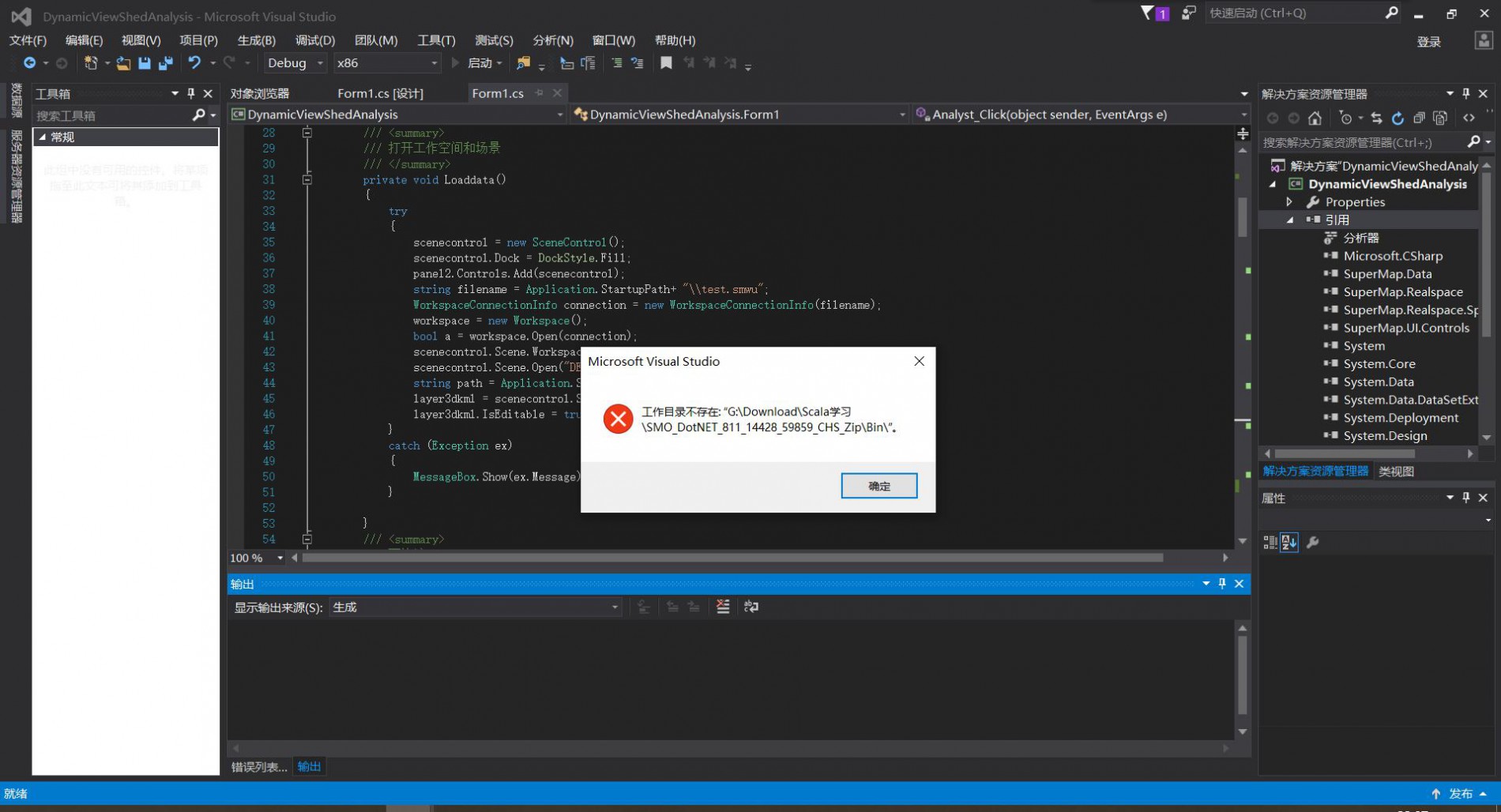Click the 确定 button in the error dialog
This screenshot has height=812, width=1501.
pos(878,486)
